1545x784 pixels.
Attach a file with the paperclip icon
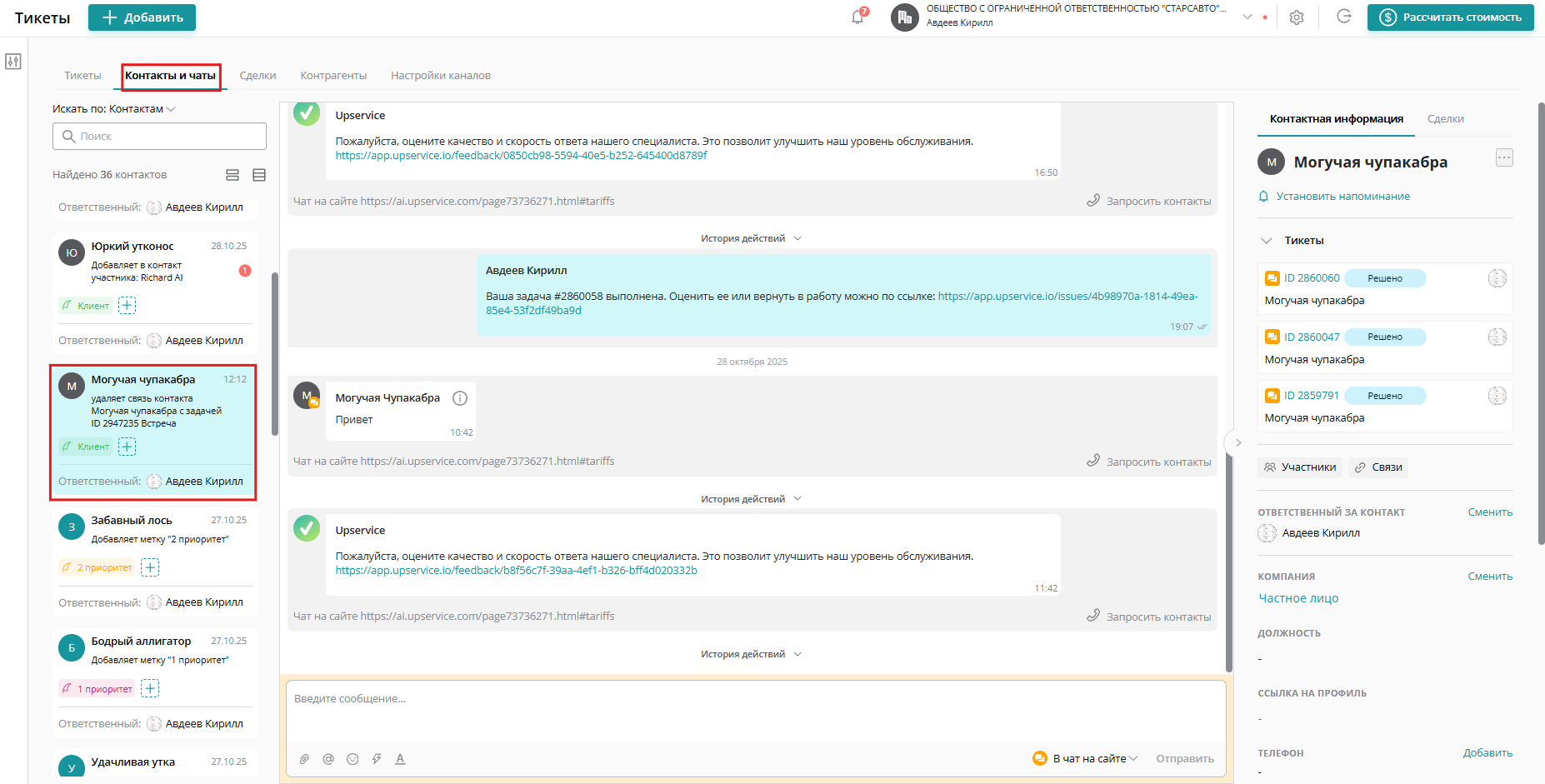[304, 759]
